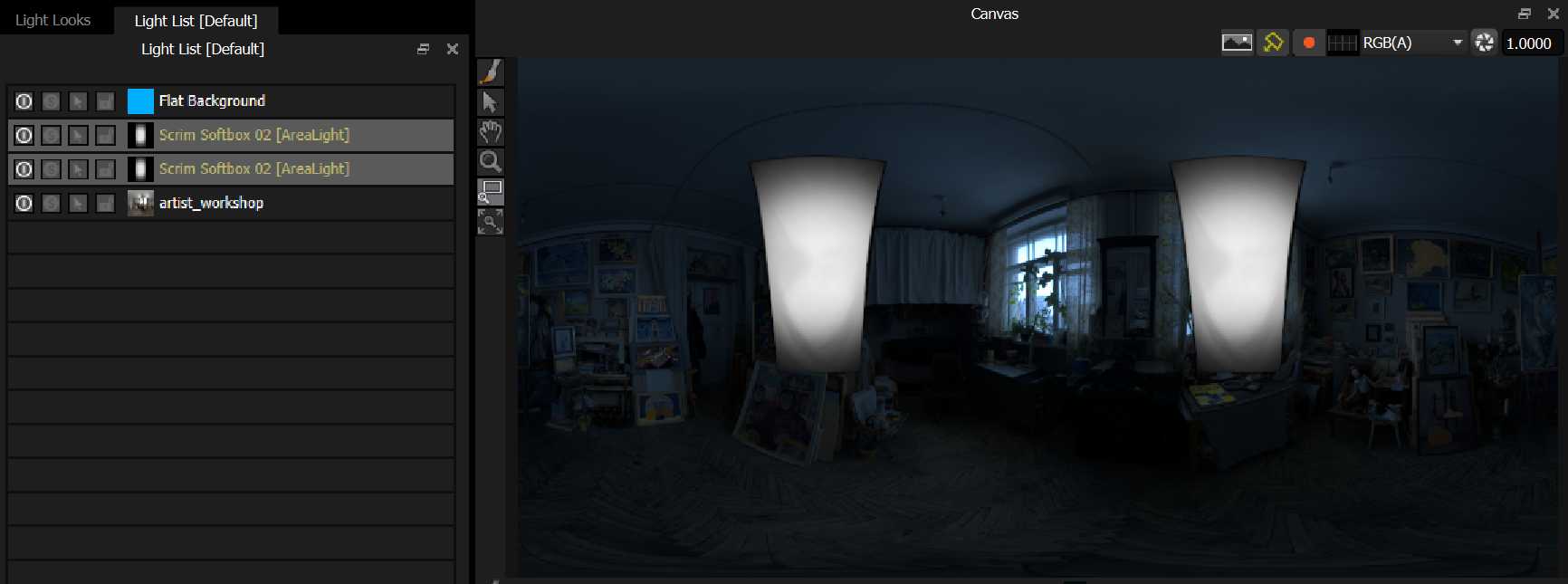Toggle selectable arrow on first Scrim Softbox 02
This screenshot has width=1568, height=584.
point(79,135)
